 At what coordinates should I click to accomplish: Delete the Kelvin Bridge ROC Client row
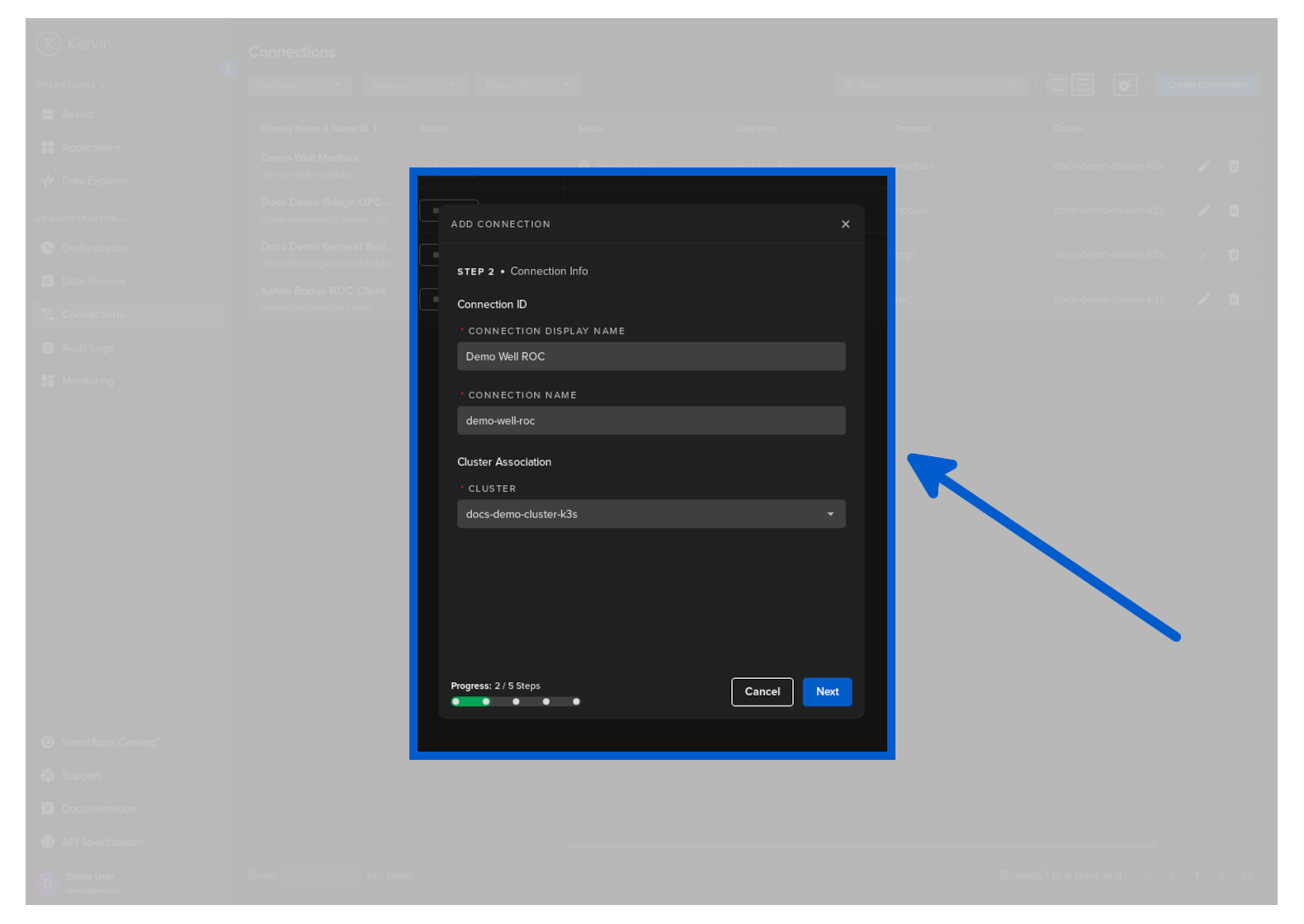click(1234, 299)
